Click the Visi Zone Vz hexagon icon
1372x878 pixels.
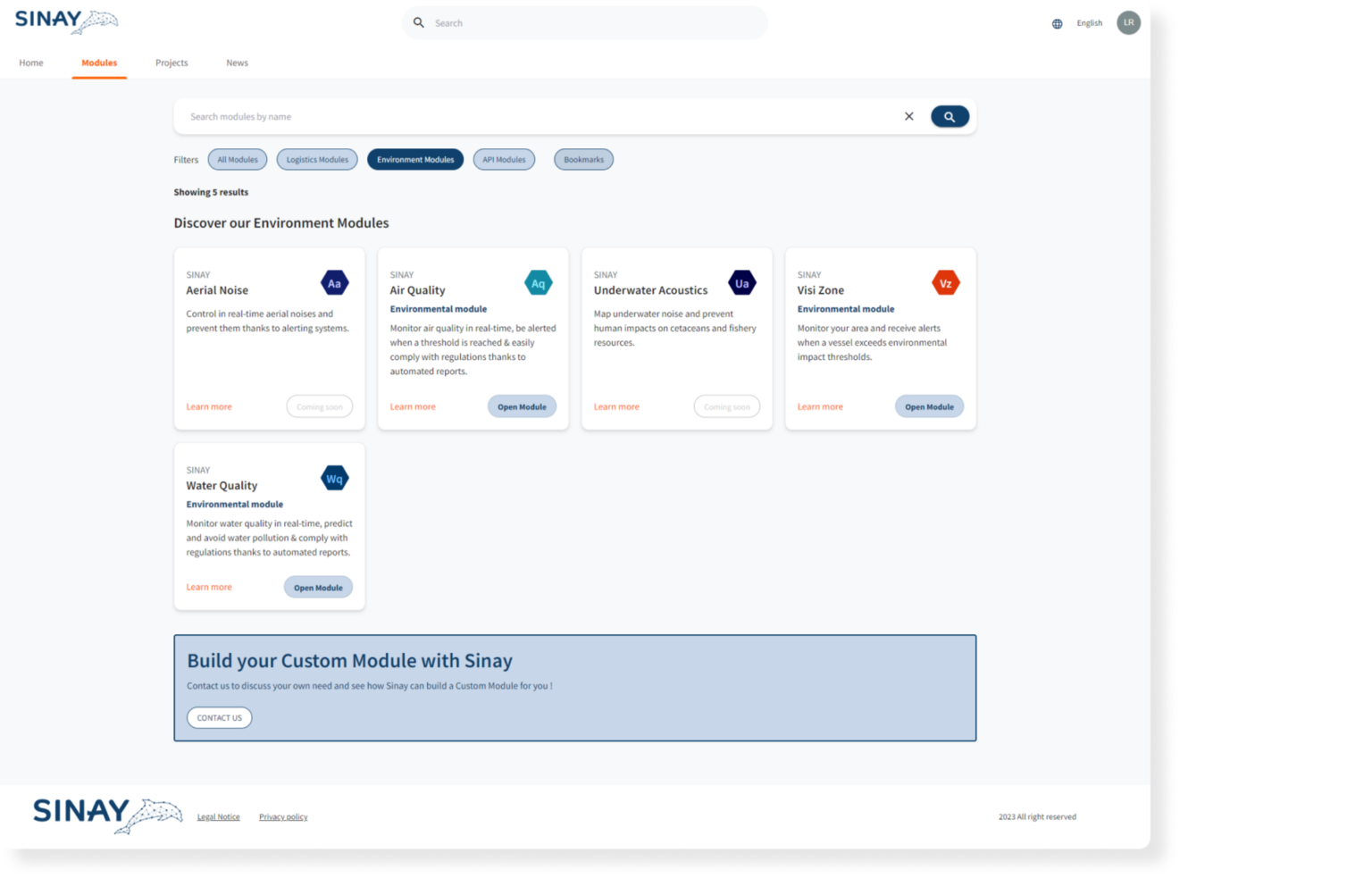coord(946,284)
